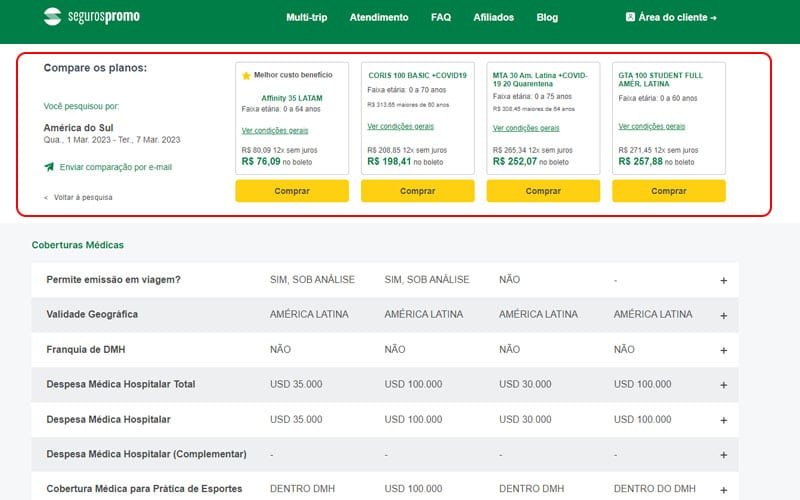Click Faixa etária: 0 a 64 anos text
The width and height of the screenshot is (800, 500).
click(281, 109)
